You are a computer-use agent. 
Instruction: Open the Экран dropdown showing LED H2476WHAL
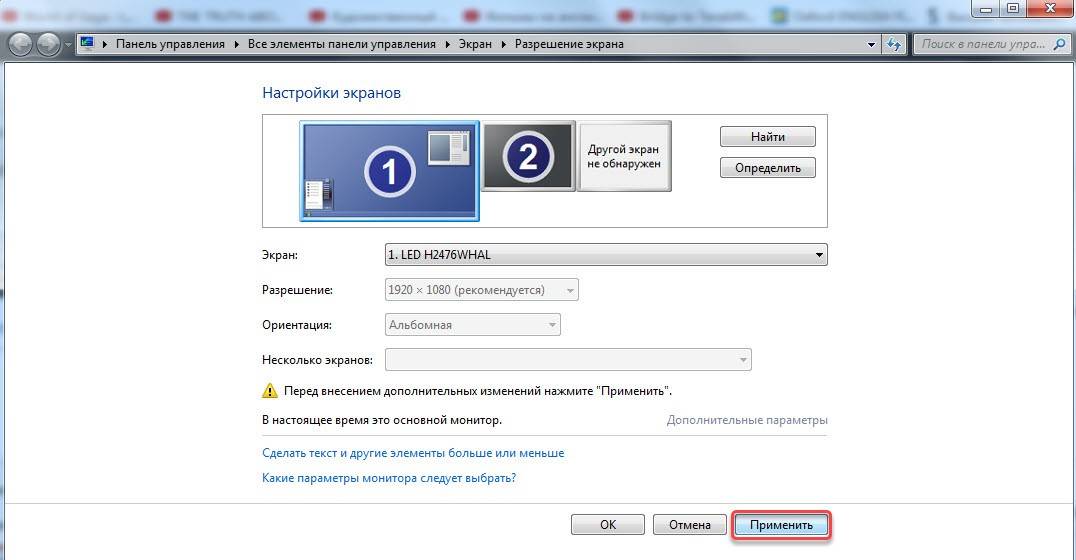coord(606,255)
